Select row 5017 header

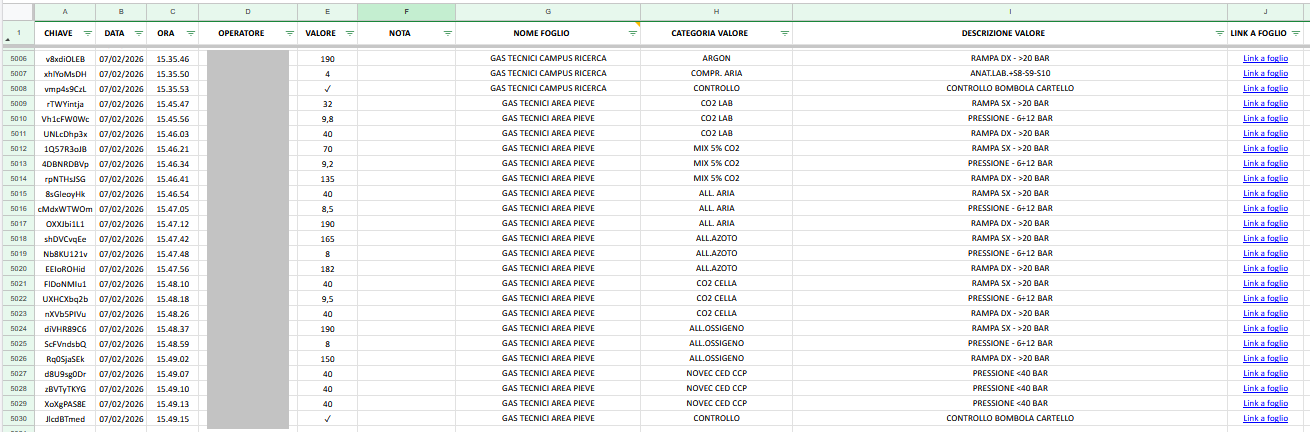point(18,223)
